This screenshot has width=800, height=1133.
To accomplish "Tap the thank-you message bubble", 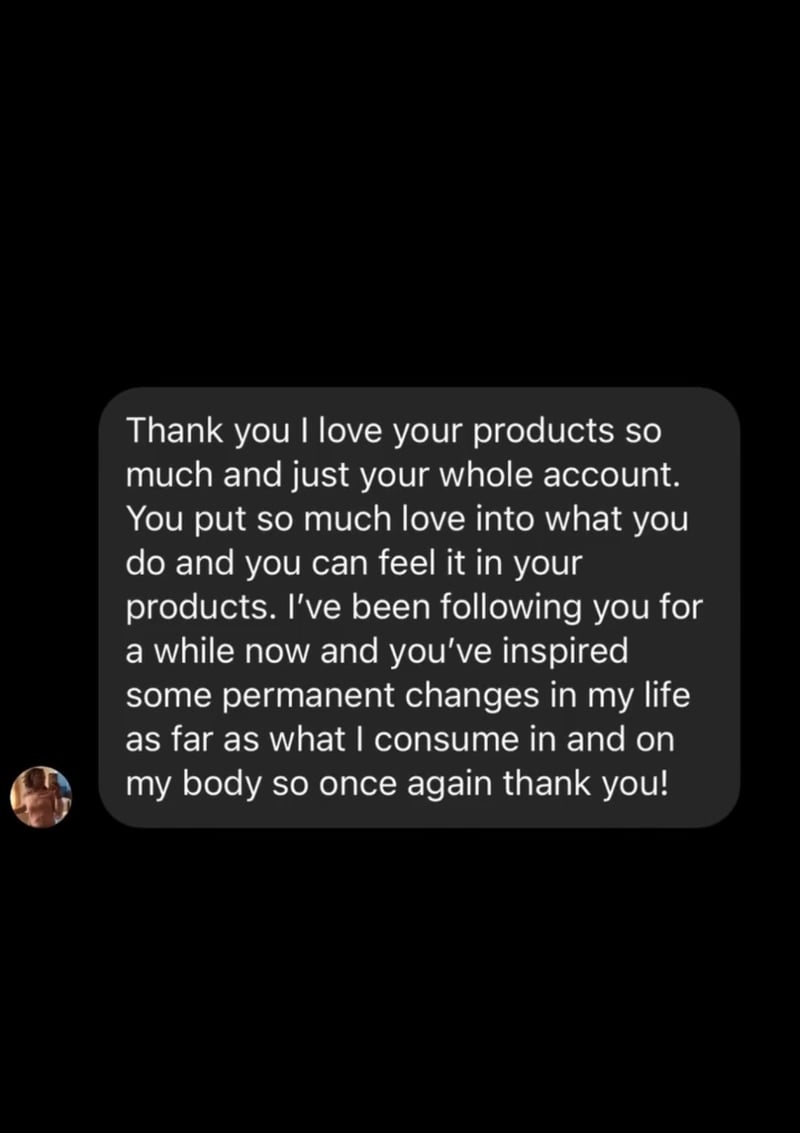I will click(x=419, y=608).
